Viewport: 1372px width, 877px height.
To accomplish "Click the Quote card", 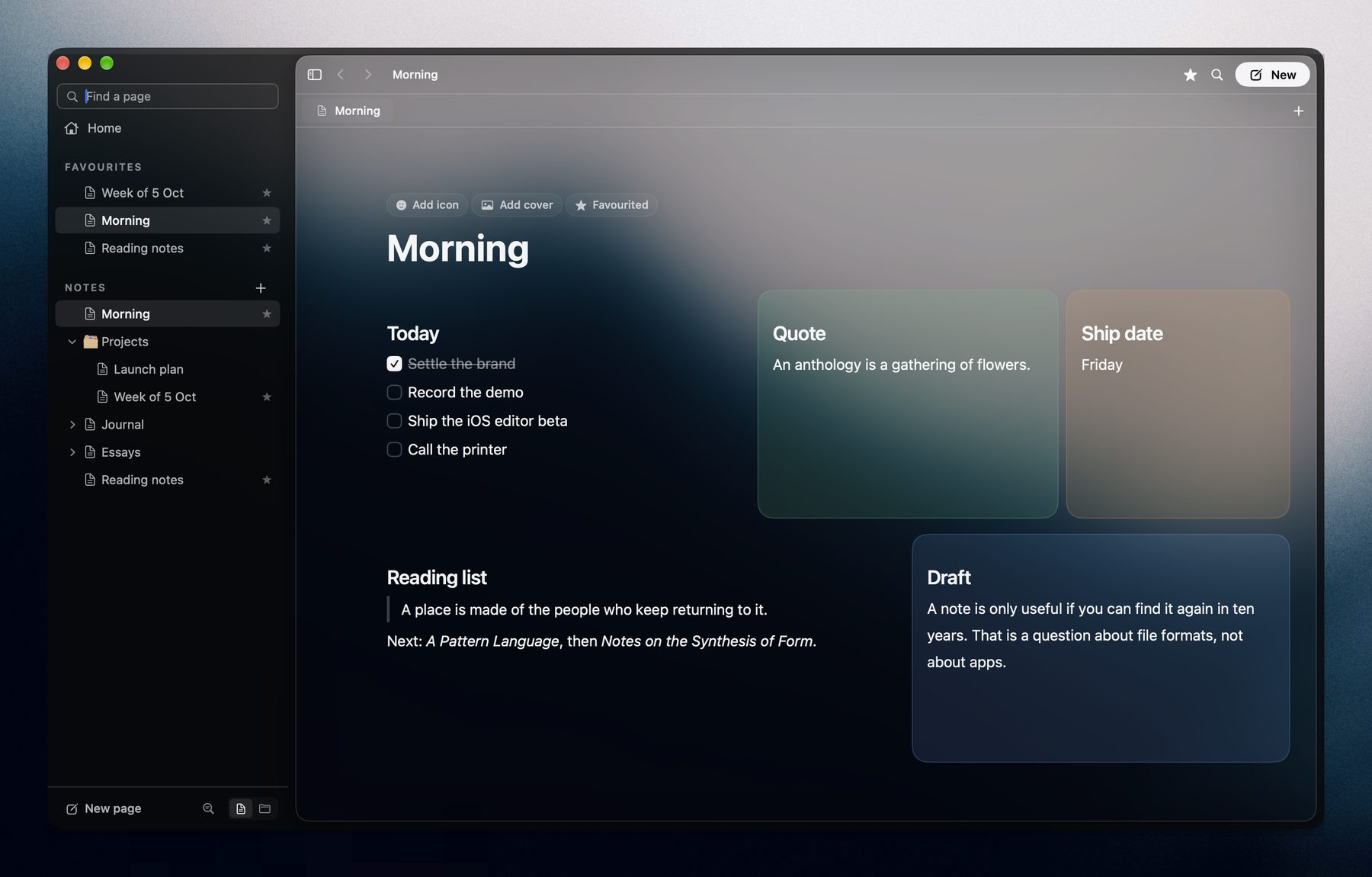I will click(x=908, y=404).
